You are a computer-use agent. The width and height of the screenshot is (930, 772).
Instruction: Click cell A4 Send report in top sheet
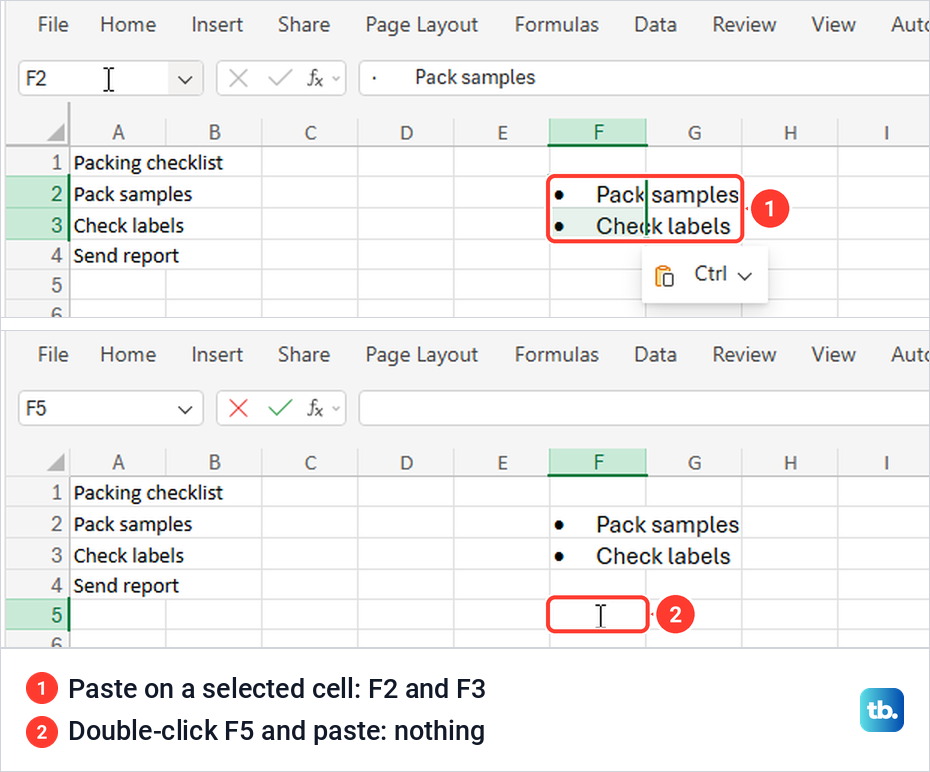coord(118,256)
